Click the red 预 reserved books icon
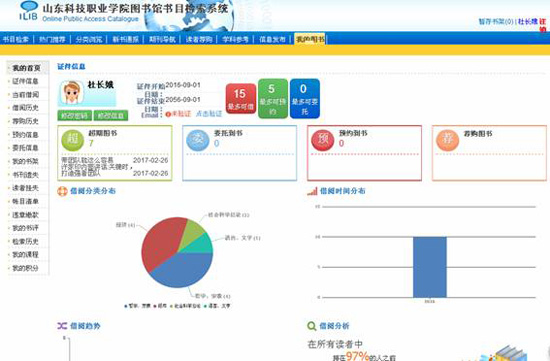 [322, 140]
